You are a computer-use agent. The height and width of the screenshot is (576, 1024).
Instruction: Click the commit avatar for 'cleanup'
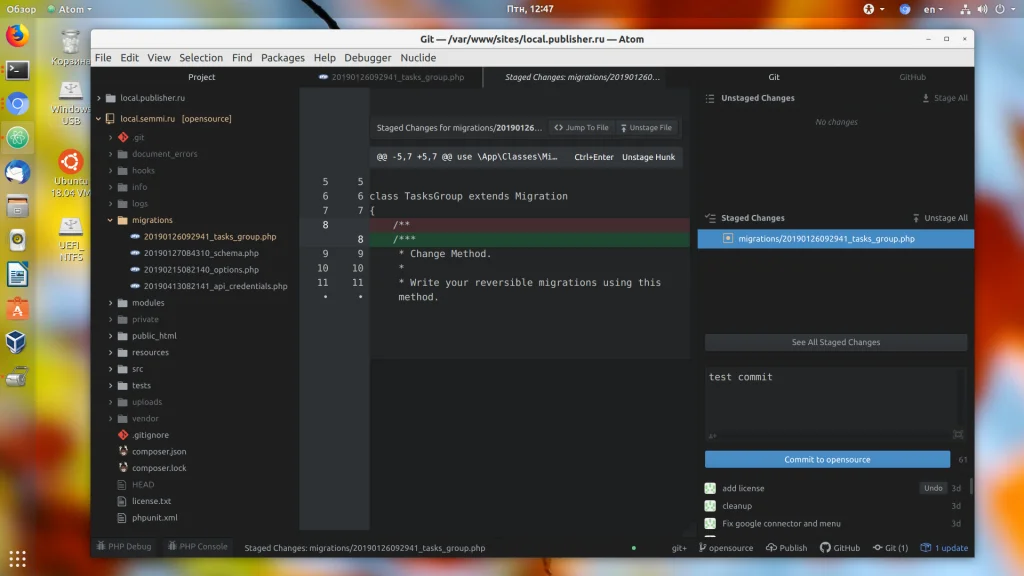point(710,505)
